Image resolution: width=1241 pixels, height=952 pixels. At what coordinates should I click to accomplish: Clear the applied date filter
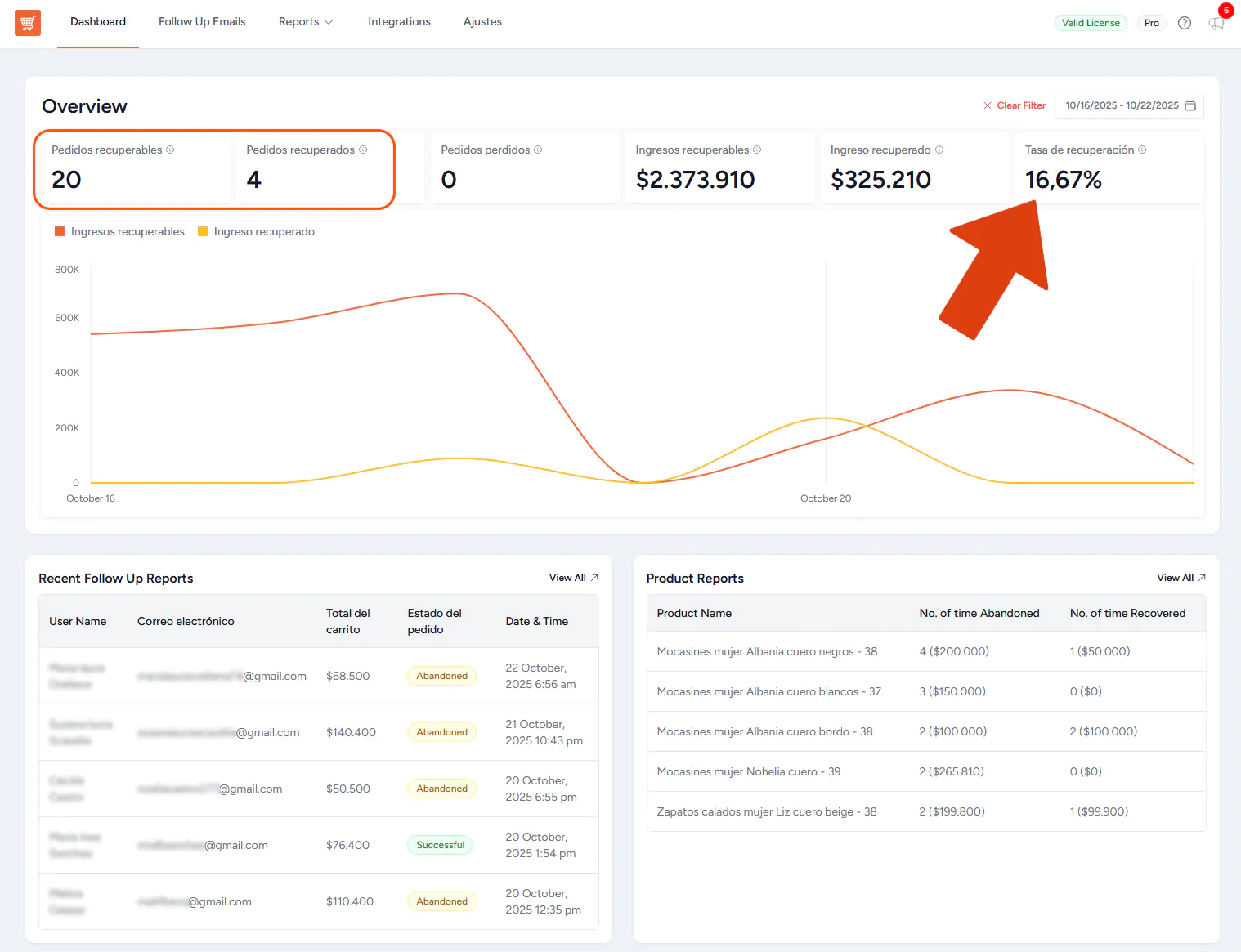1015,105
